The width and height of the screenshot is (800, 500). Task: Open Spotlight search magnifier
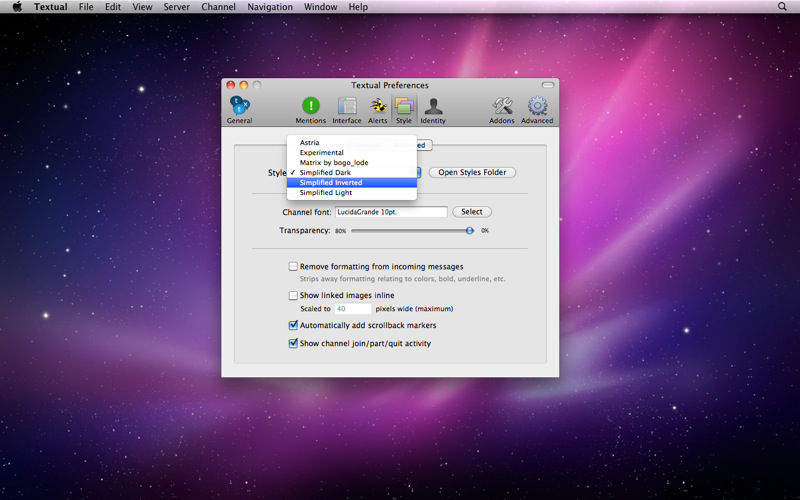[x=782, y=7]
